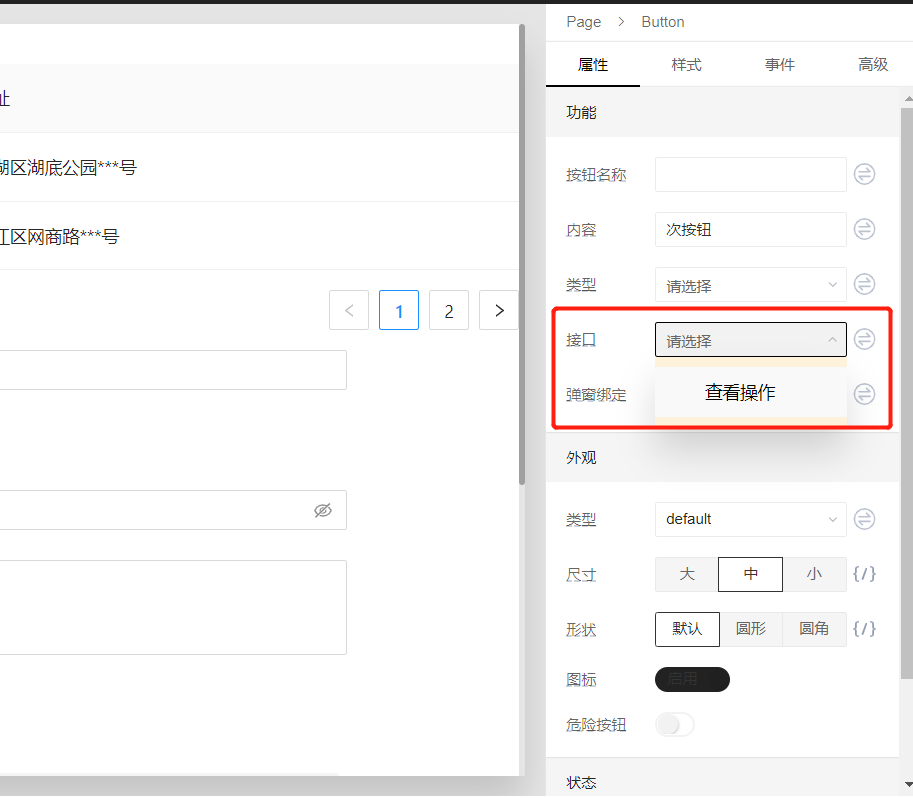Click the previous page arrow in pagination
The image size is (913, 798).
tap(349, 310)
